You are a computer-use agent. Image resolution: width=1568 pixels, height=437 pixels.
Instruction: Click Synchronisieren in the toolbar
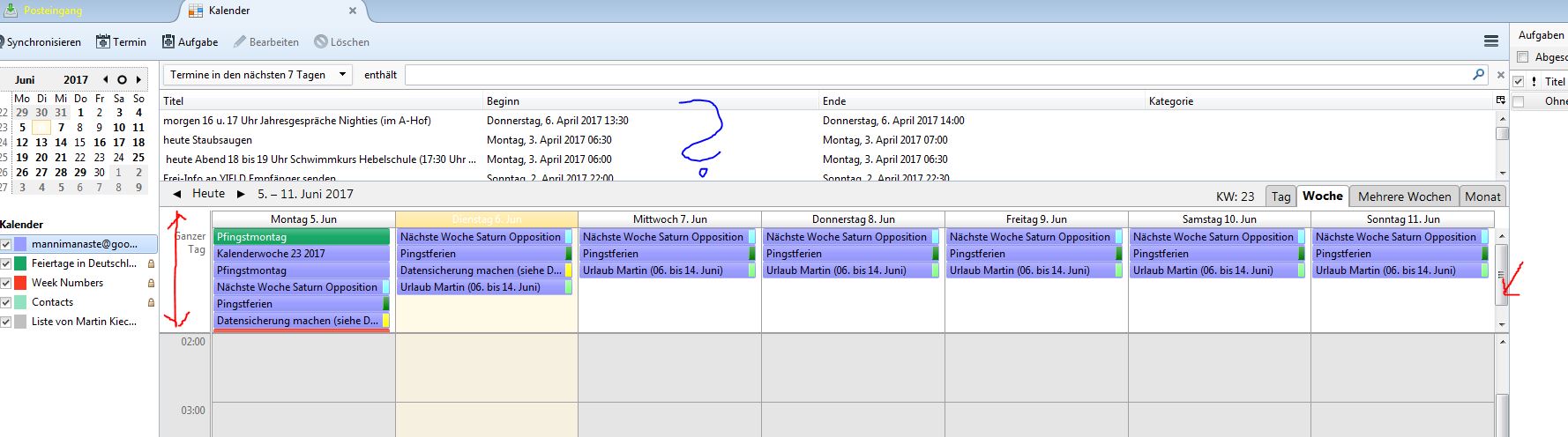point(41,41)
